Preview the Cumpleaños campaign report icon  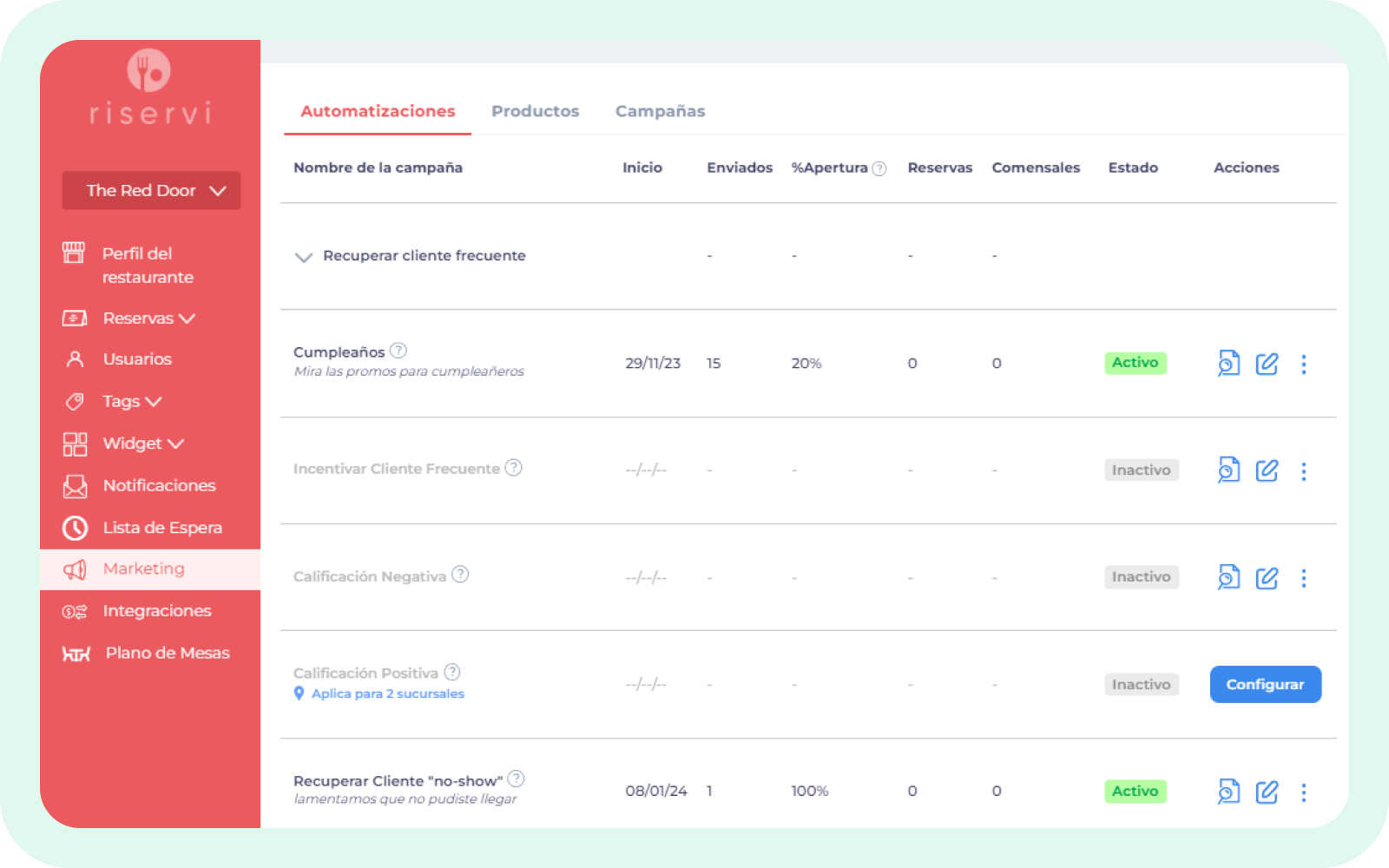pos(1228,363)
